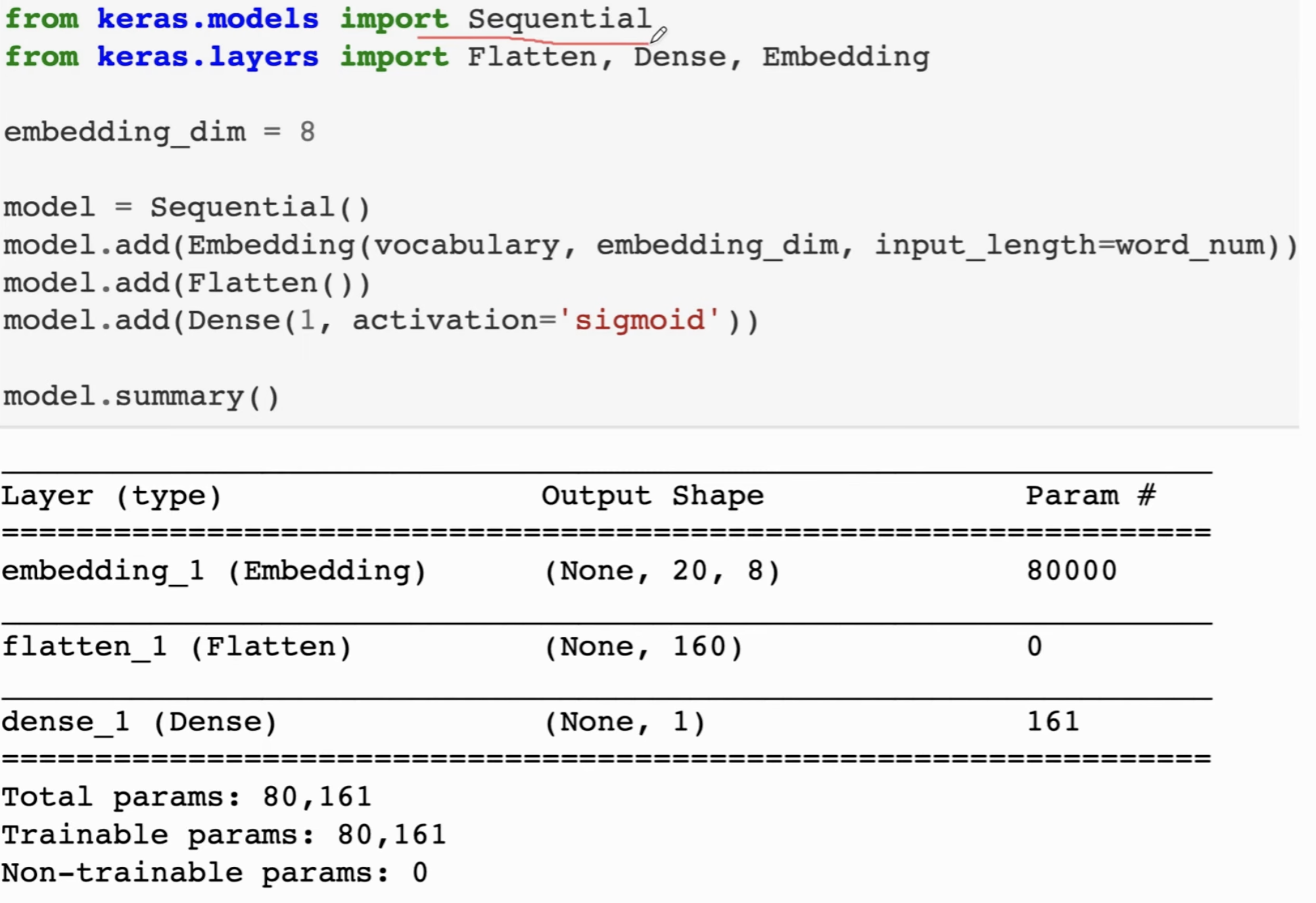Image resolution: width=1316 pixels, height=903 pixels.
Task: Click keras.layers in second import line
Action: coord(208,57)
